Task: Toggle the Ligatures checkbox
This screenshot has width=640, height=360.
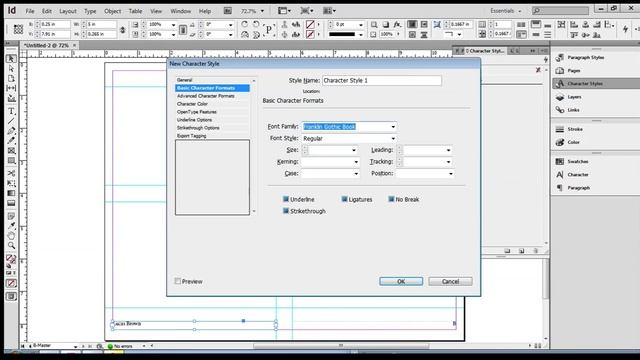Action: 344,199
